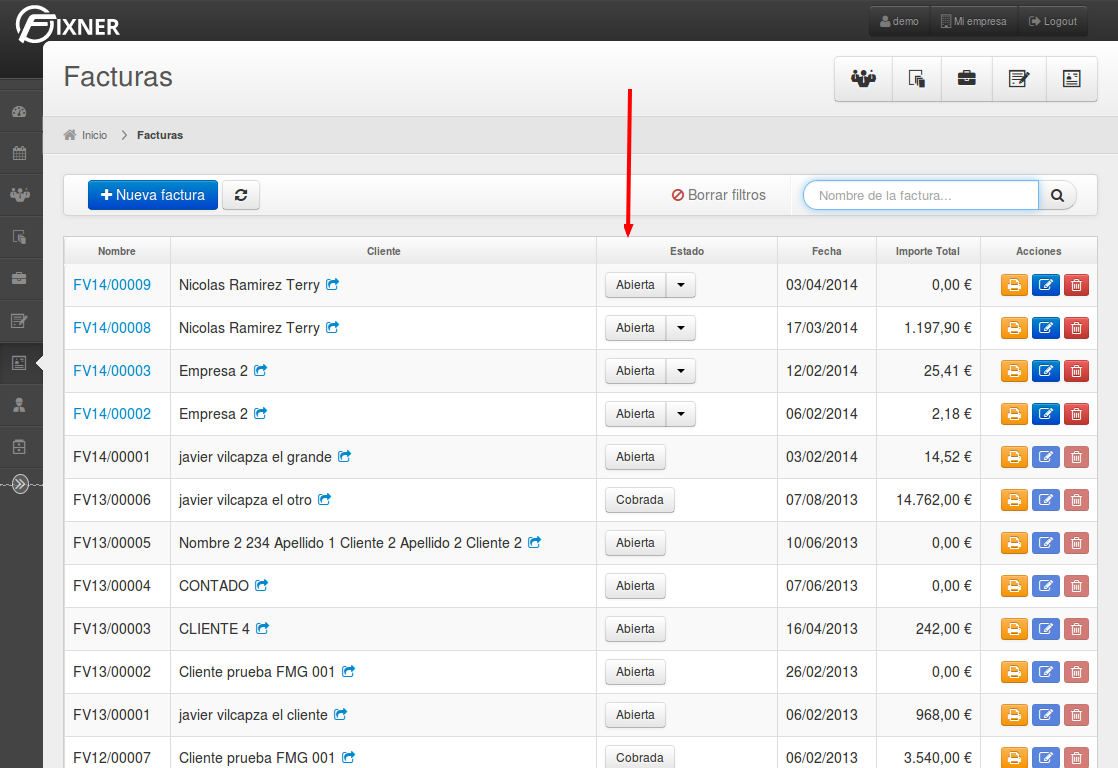Sort by Fecha column header
Viewport: 1118px width, 768px height.
826,251
